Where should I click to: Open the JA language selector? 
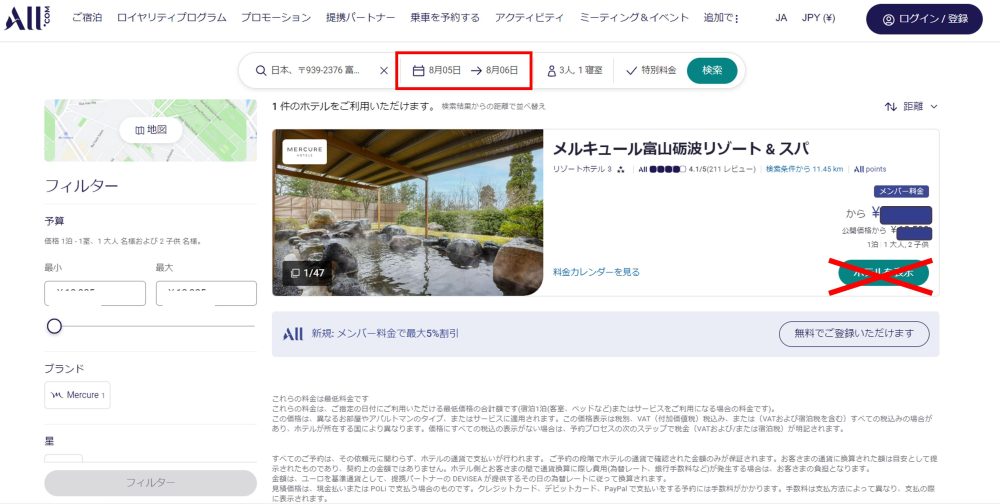click(781, 18)
